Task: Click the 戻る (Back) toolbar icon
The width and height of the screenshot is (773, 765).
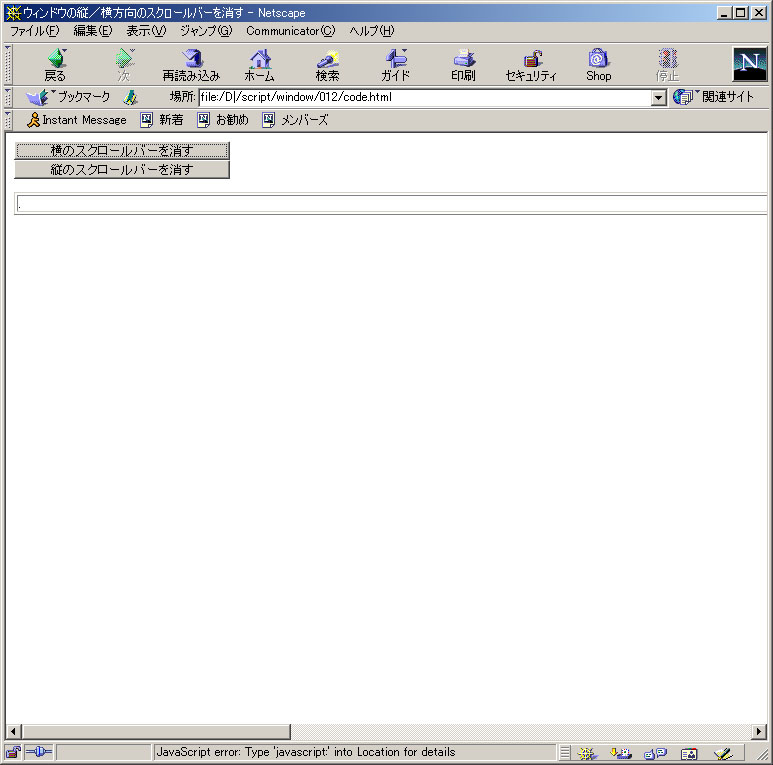Action: coord(55,65)
